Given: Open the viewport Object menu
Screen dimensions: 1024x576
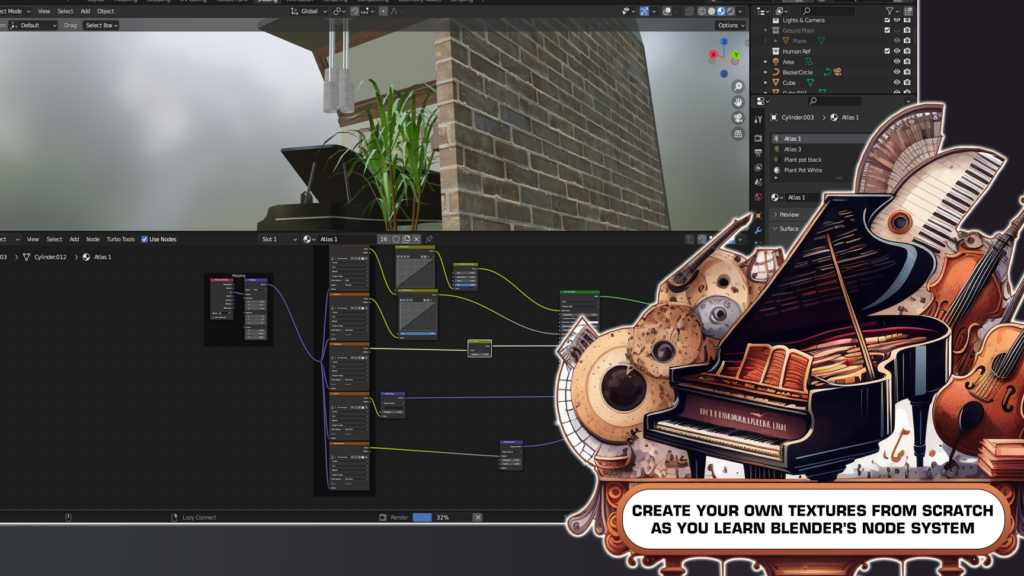Looking at the screenshot, I should (x=105, y=11).
